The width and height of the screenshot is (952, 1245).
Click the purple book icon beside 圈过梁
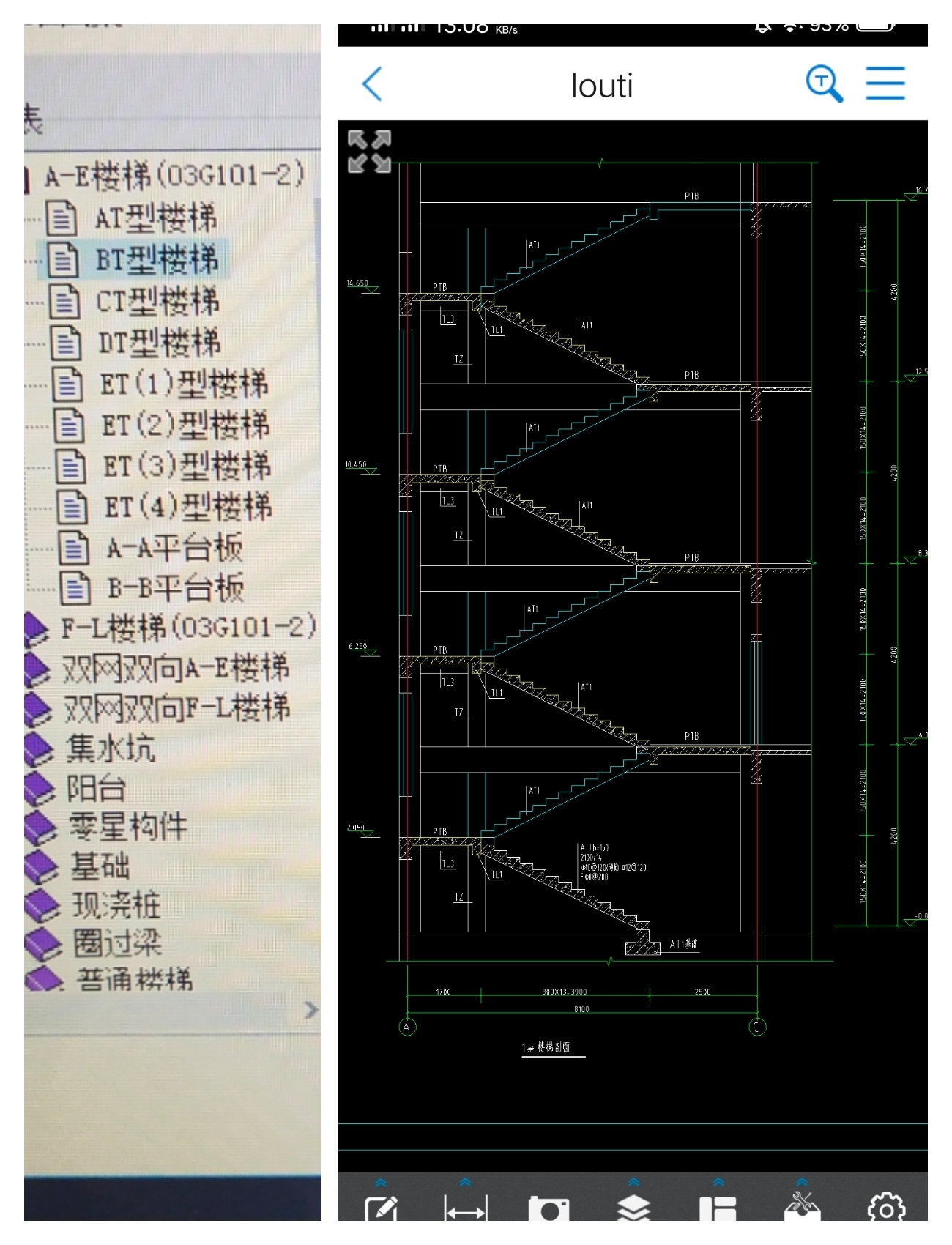click(43, 944)
